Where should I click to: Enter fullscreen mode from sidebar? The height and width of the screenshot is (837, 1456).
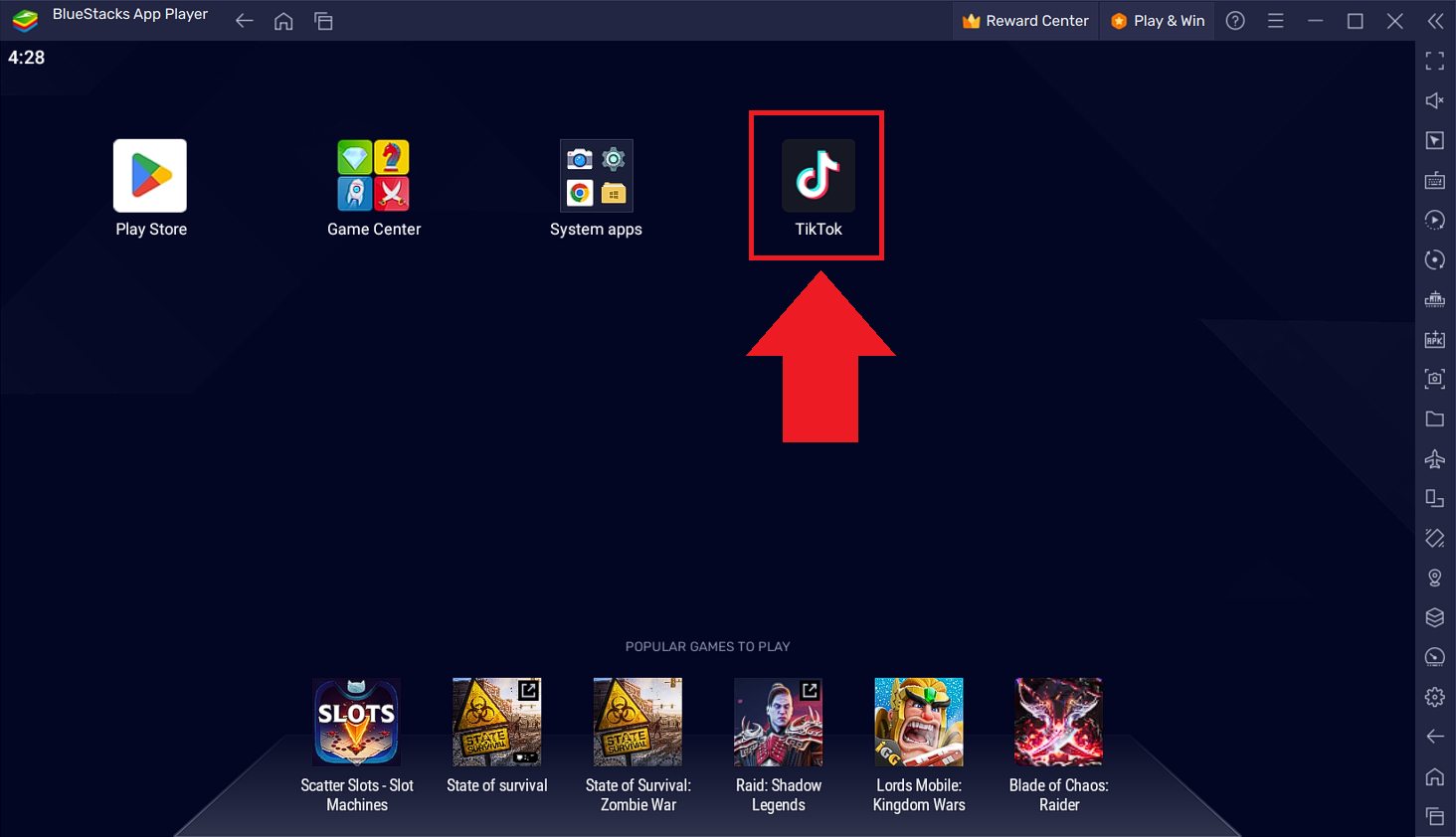[x=1434, y=62]
